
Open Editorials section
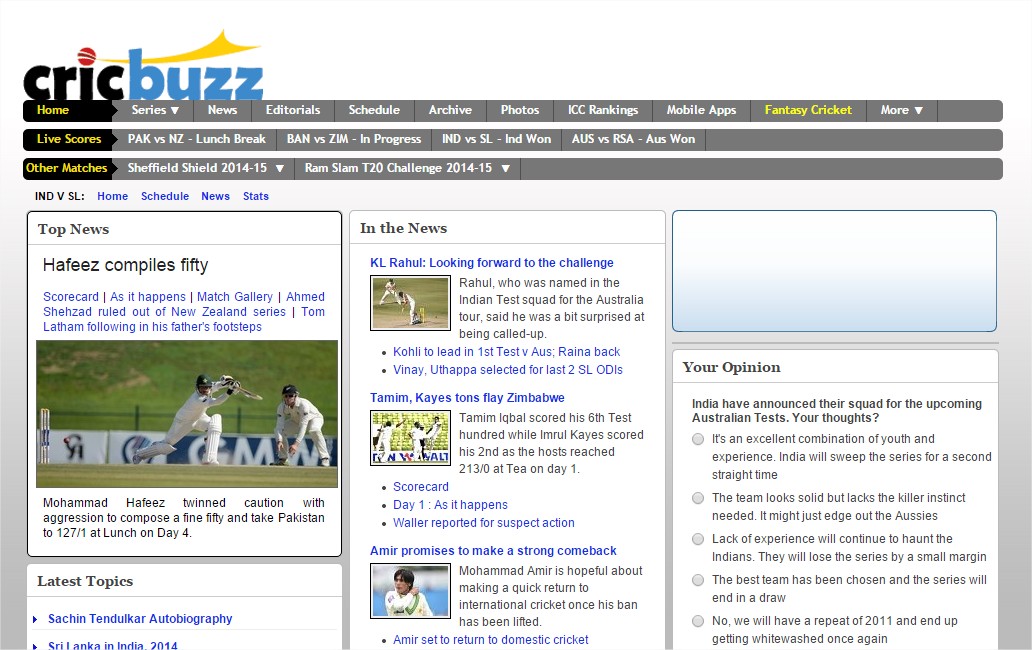(293, 111)
